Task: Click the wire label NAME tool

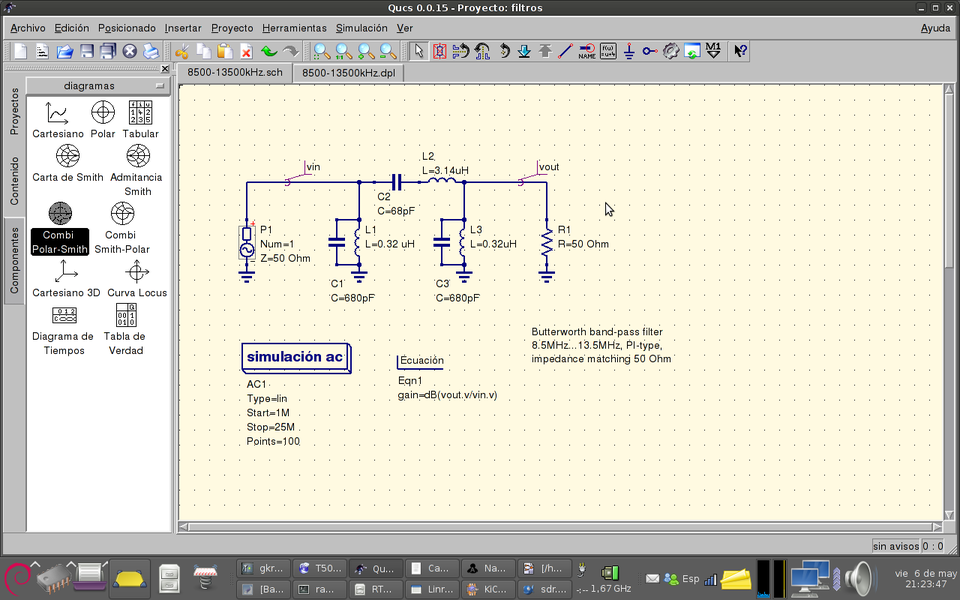Action: (587, 50)
